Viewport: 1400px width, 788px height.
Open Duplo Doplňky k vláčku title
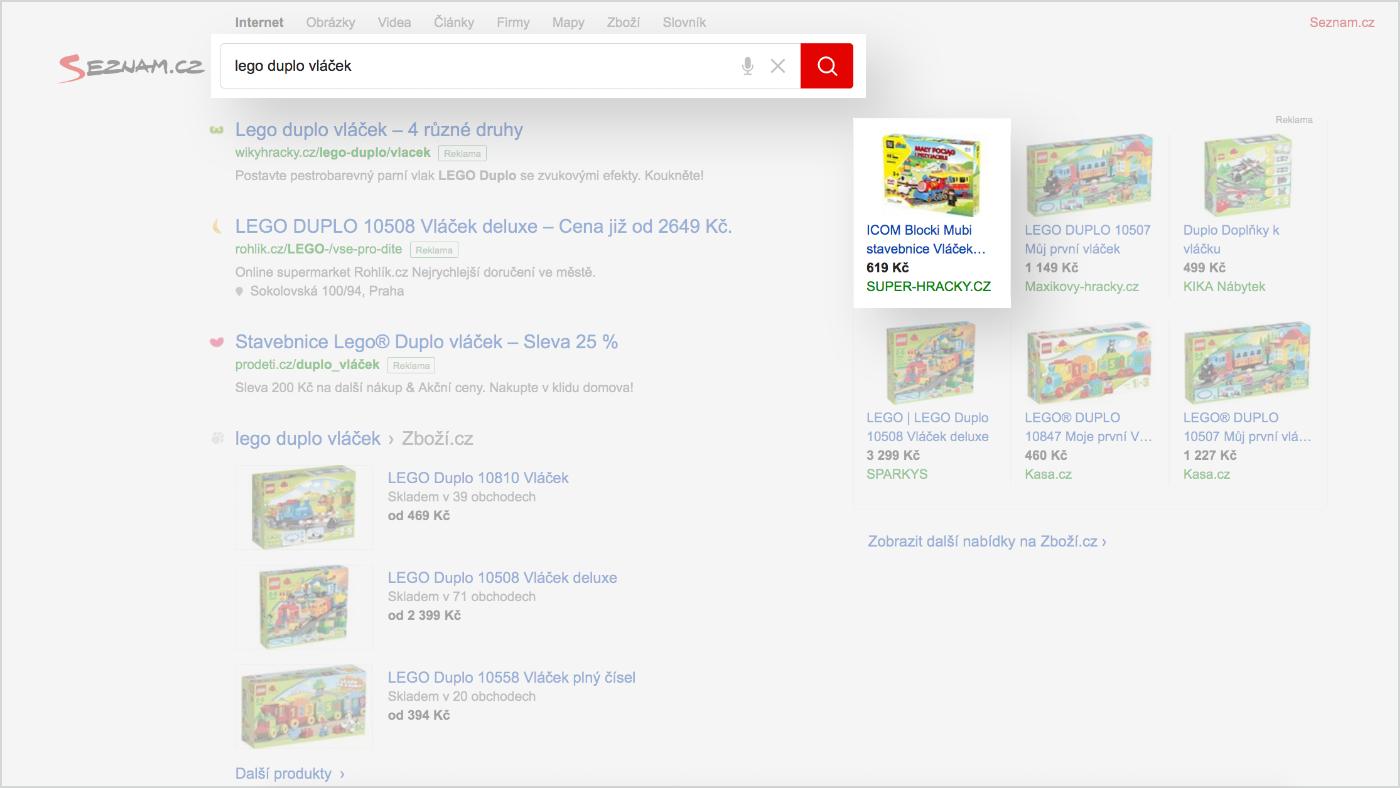(x=1231, y=239)
